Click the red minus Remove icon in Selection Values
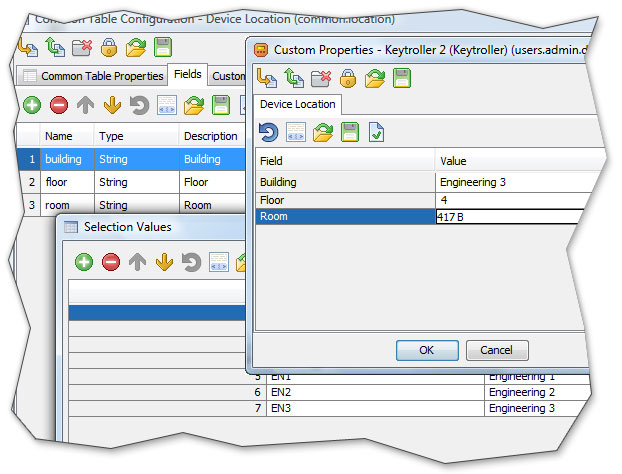 (x=111, y=262)
